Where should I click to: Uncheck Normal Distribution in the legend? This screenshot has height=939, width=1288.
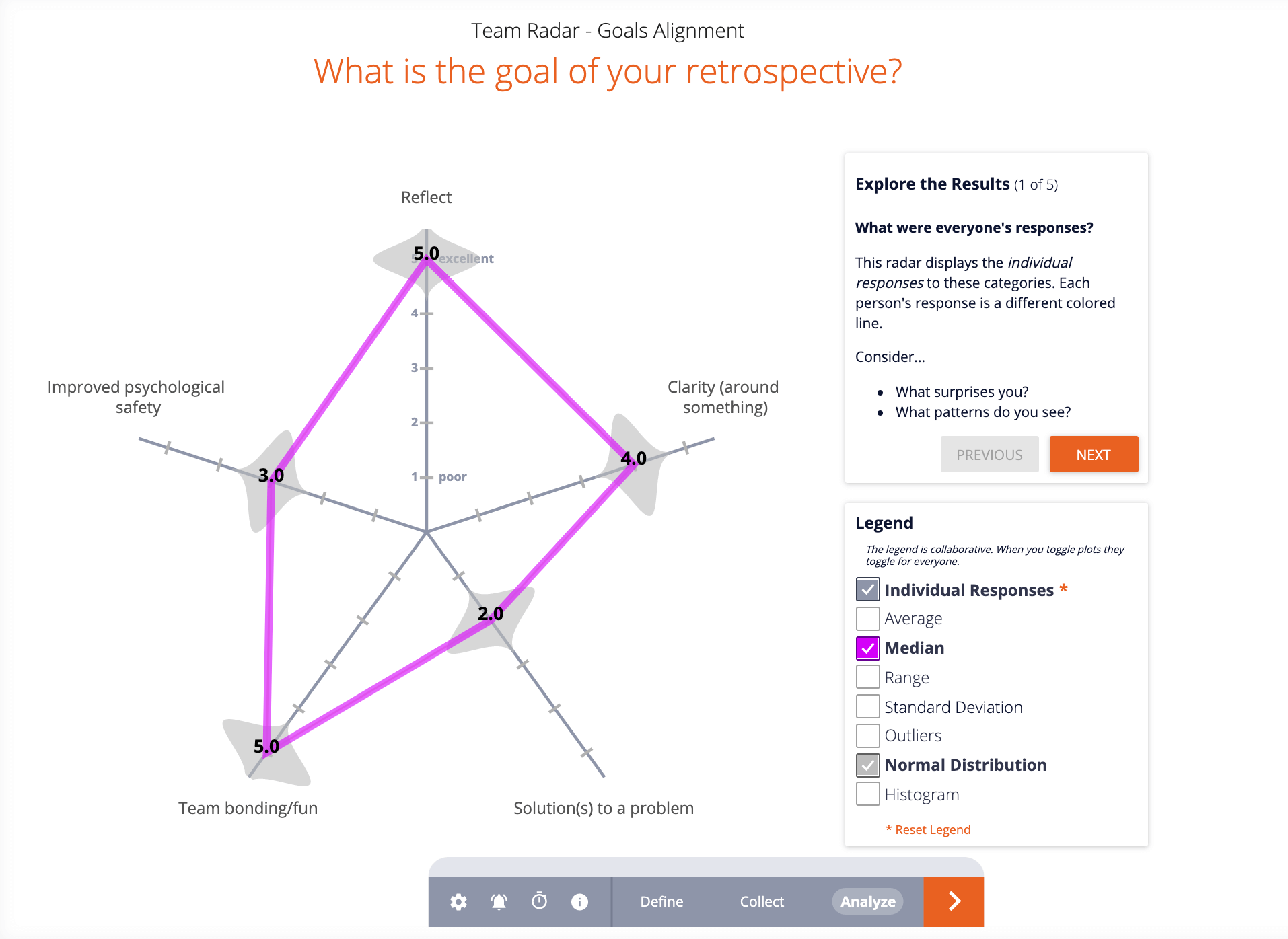[867, 765]
